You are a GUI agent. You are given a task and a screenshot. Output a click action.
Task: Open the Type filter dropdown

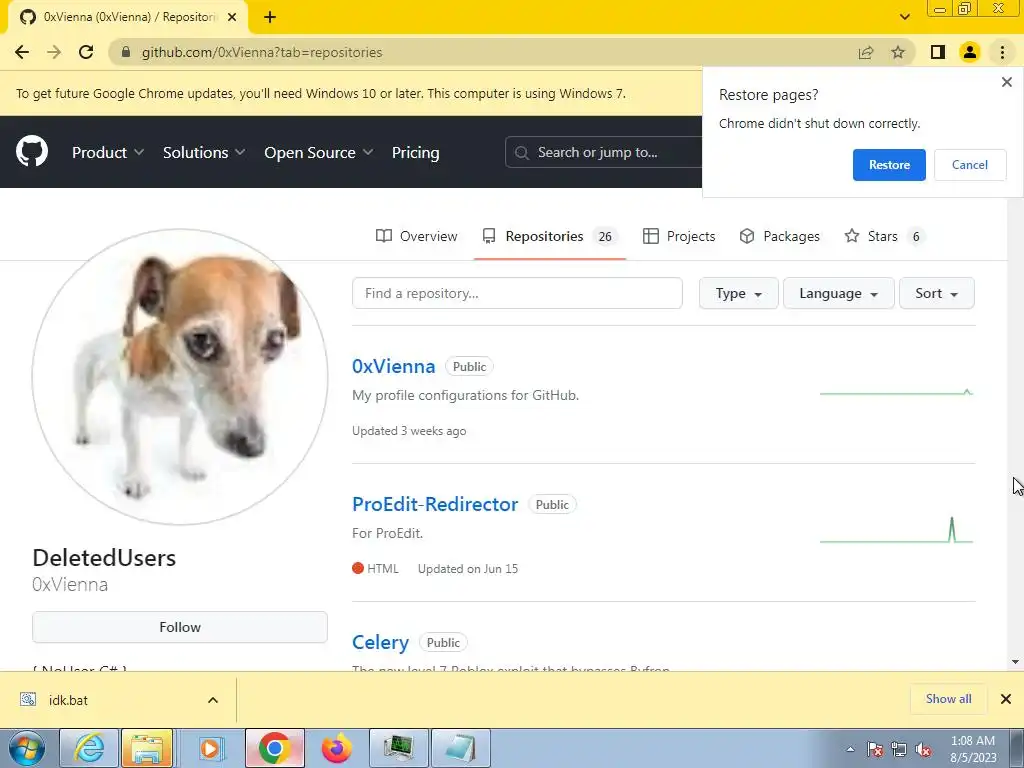738,293
